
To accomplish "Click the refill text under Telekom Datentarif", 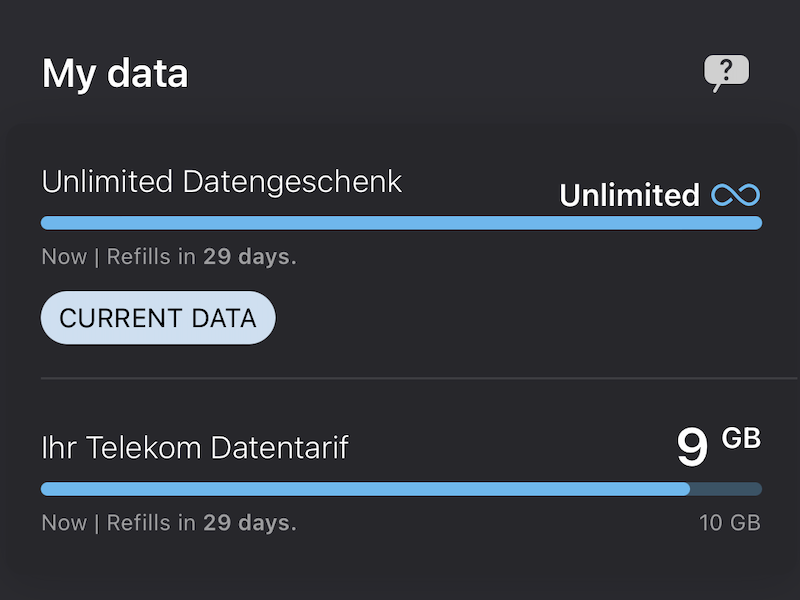I will (x=169, y=523).
